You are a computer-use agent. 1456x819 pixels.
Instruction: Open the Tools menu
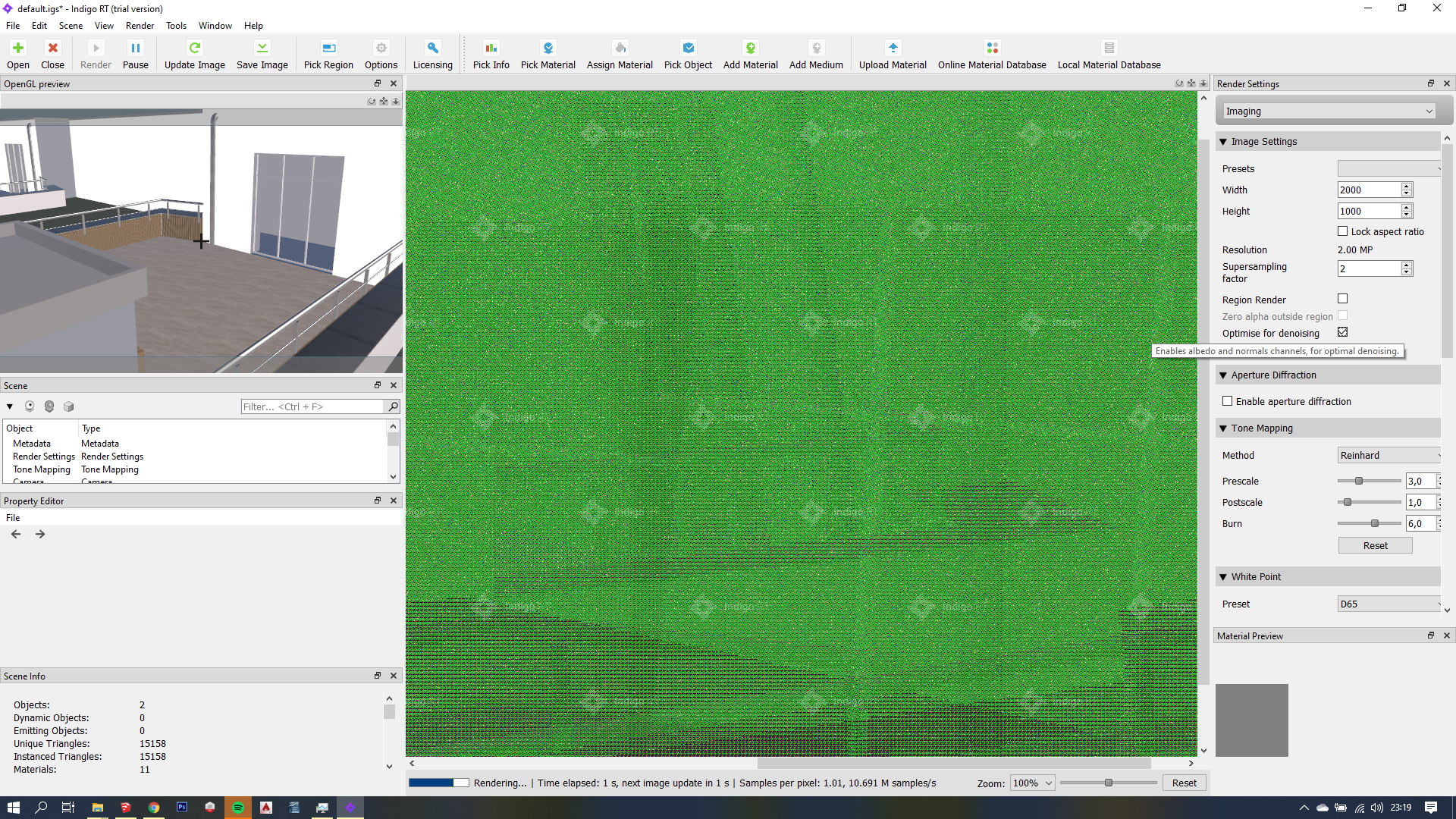176,26
